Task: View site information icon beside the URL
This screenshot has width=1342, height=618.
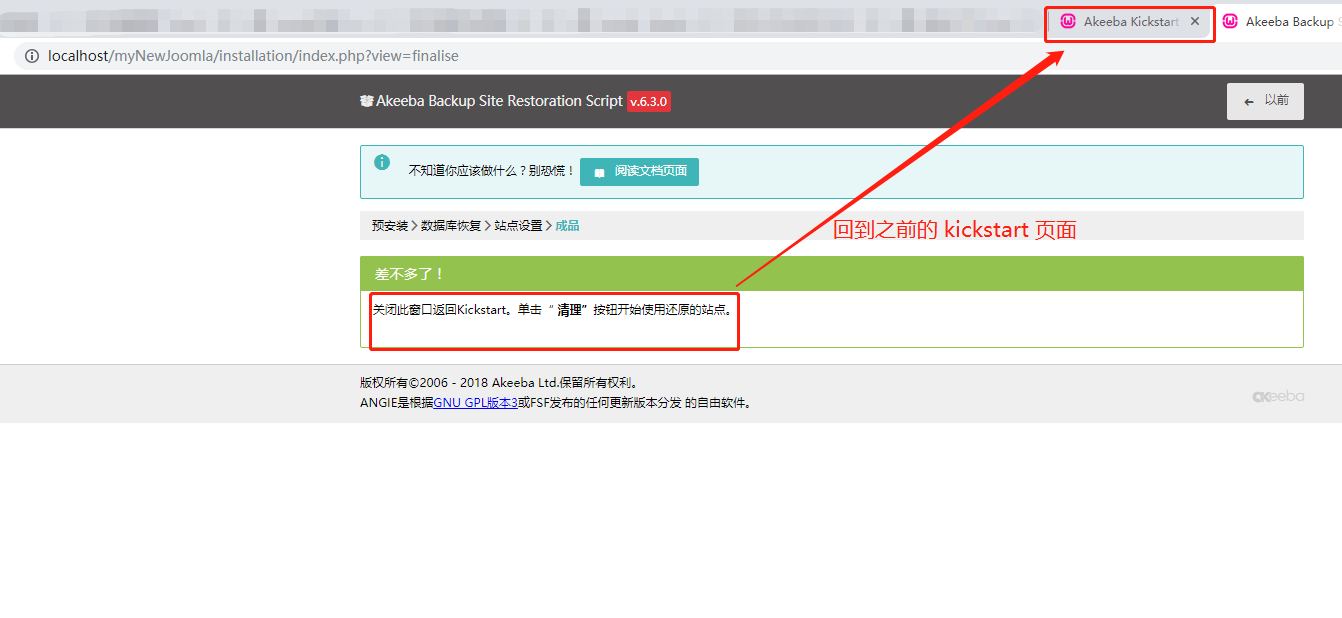Action: [32, 56]
